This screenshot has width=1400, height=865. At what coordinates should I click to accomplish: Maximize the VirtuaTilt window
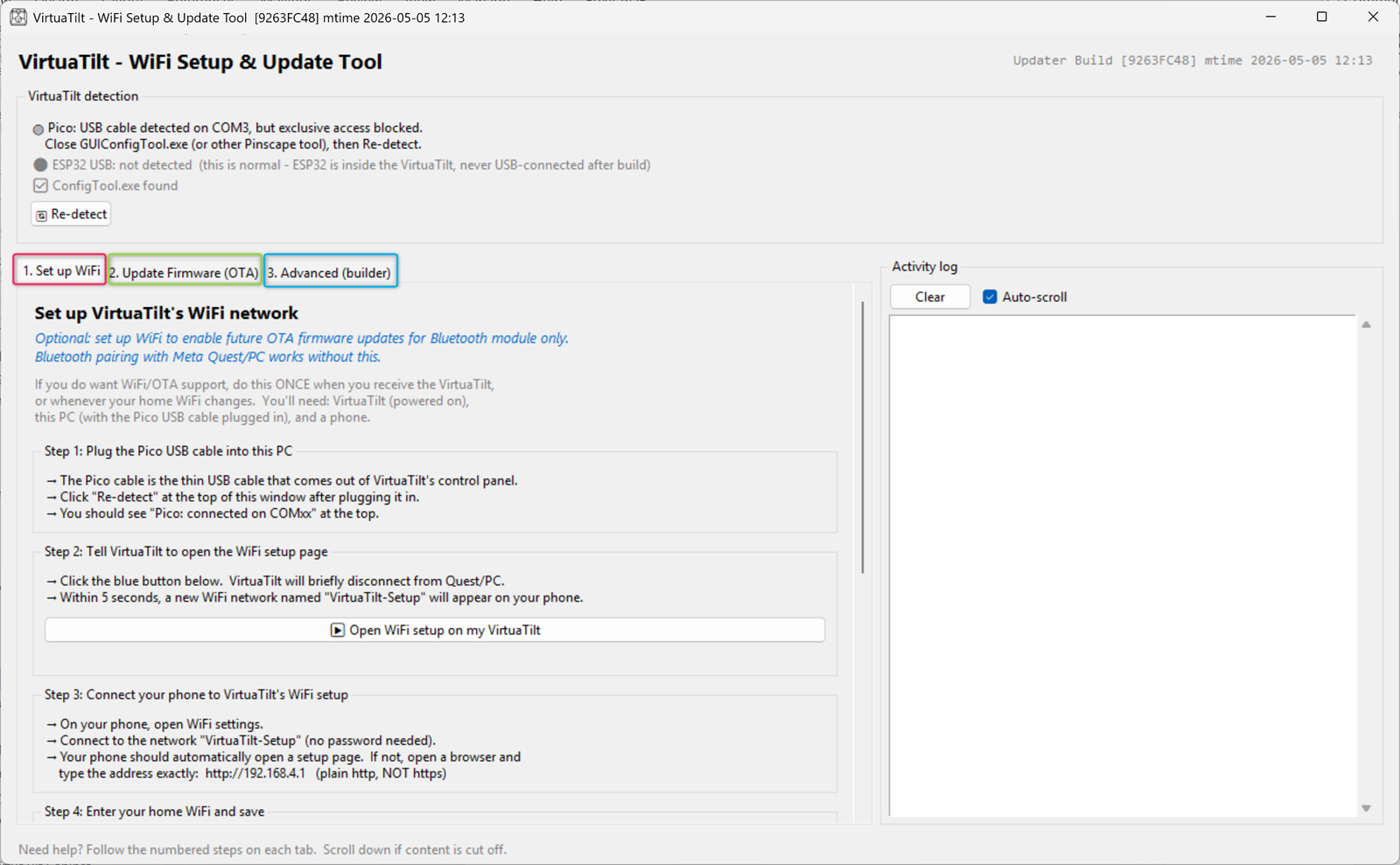tap(1321, 17)
